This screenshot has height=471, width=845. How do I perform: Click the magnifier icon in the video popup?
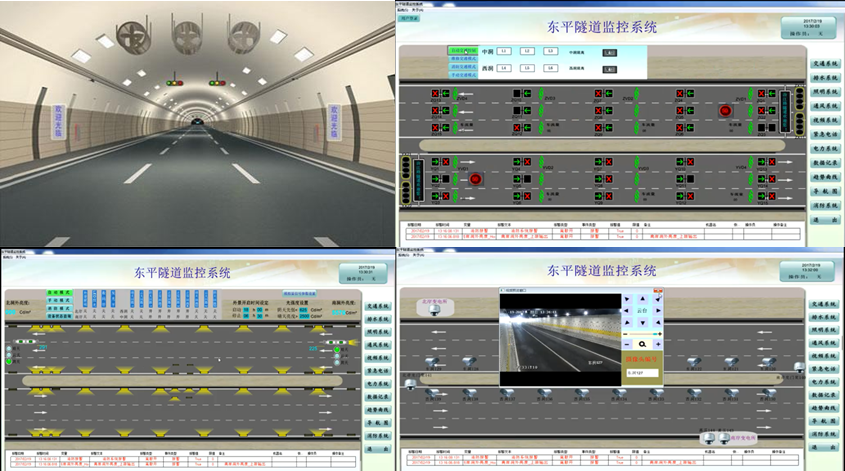pos(641,343)
